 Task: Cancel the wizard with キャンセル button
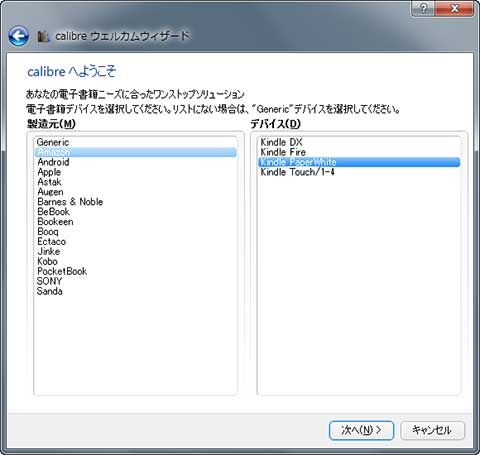tap(432, 430)
